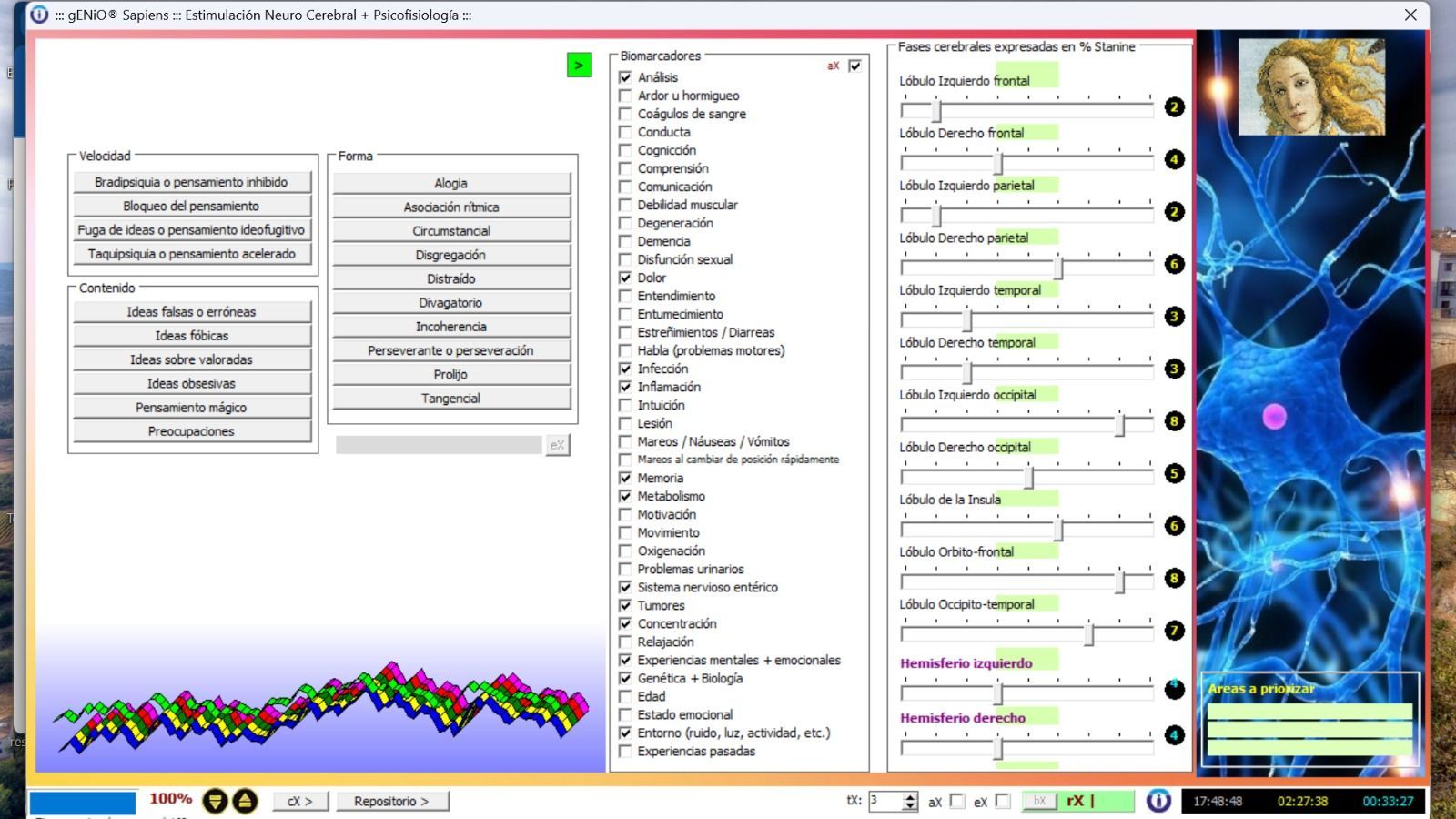Open the Repositorio > menu
This screenshot has width=1456, height=819.
coord(391,801)
